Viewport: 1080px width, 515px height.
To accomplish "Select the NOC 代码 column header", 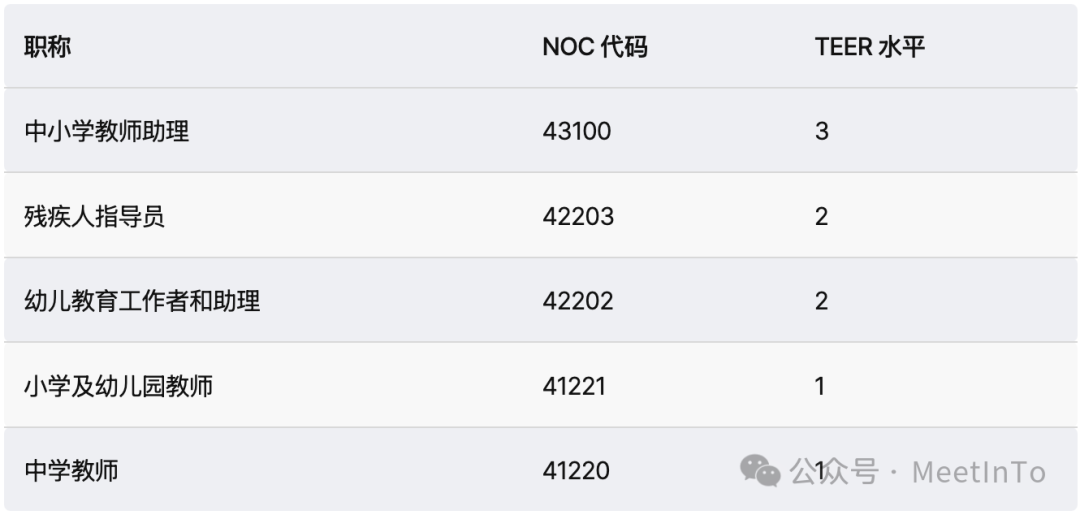I will coord(595,47).
